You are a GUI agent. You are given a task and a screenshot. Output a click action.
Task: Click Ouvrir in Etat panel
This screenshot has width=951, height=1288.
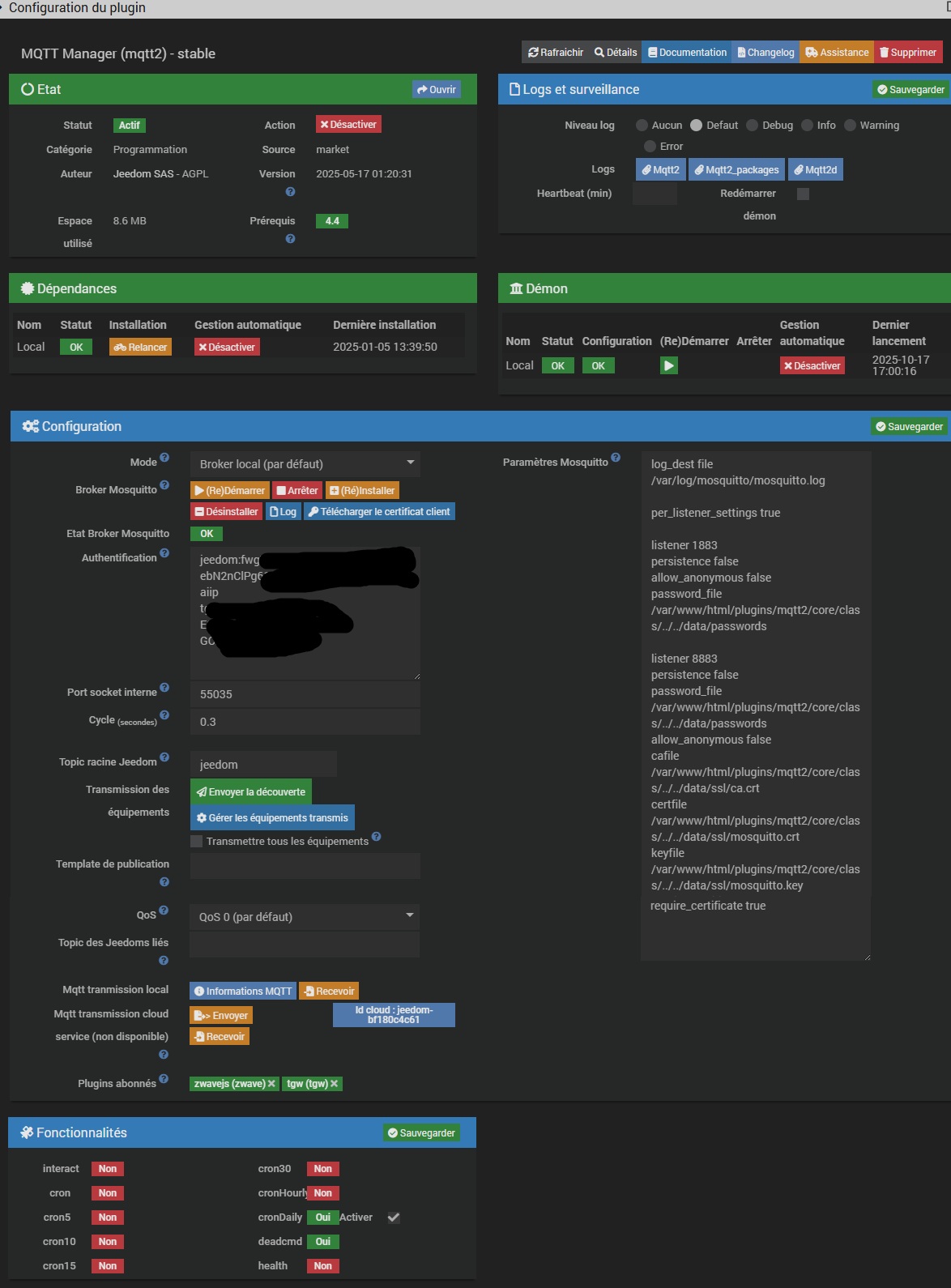tap(436, 90)
